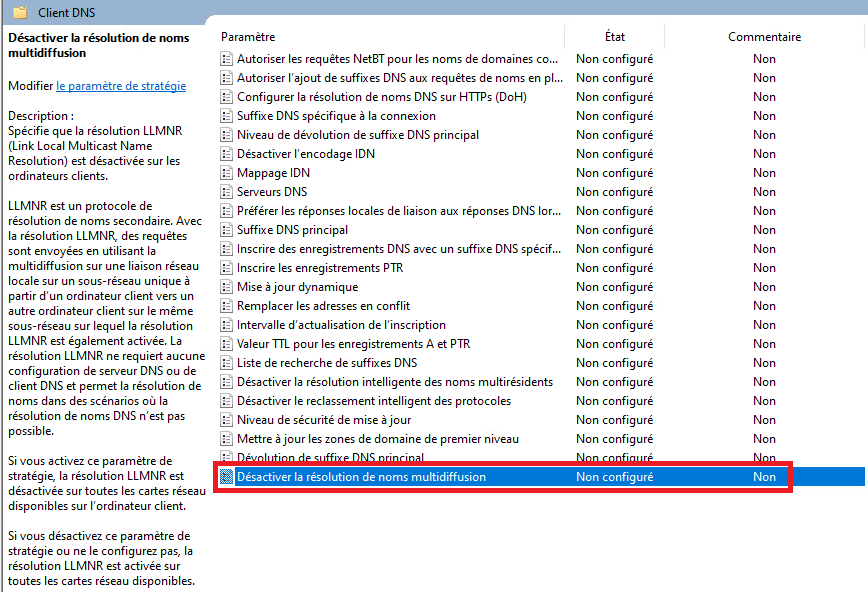868x592 pixels.
Task: Select Niveau de sécurité de mise à jour
Action: point(324,420)
